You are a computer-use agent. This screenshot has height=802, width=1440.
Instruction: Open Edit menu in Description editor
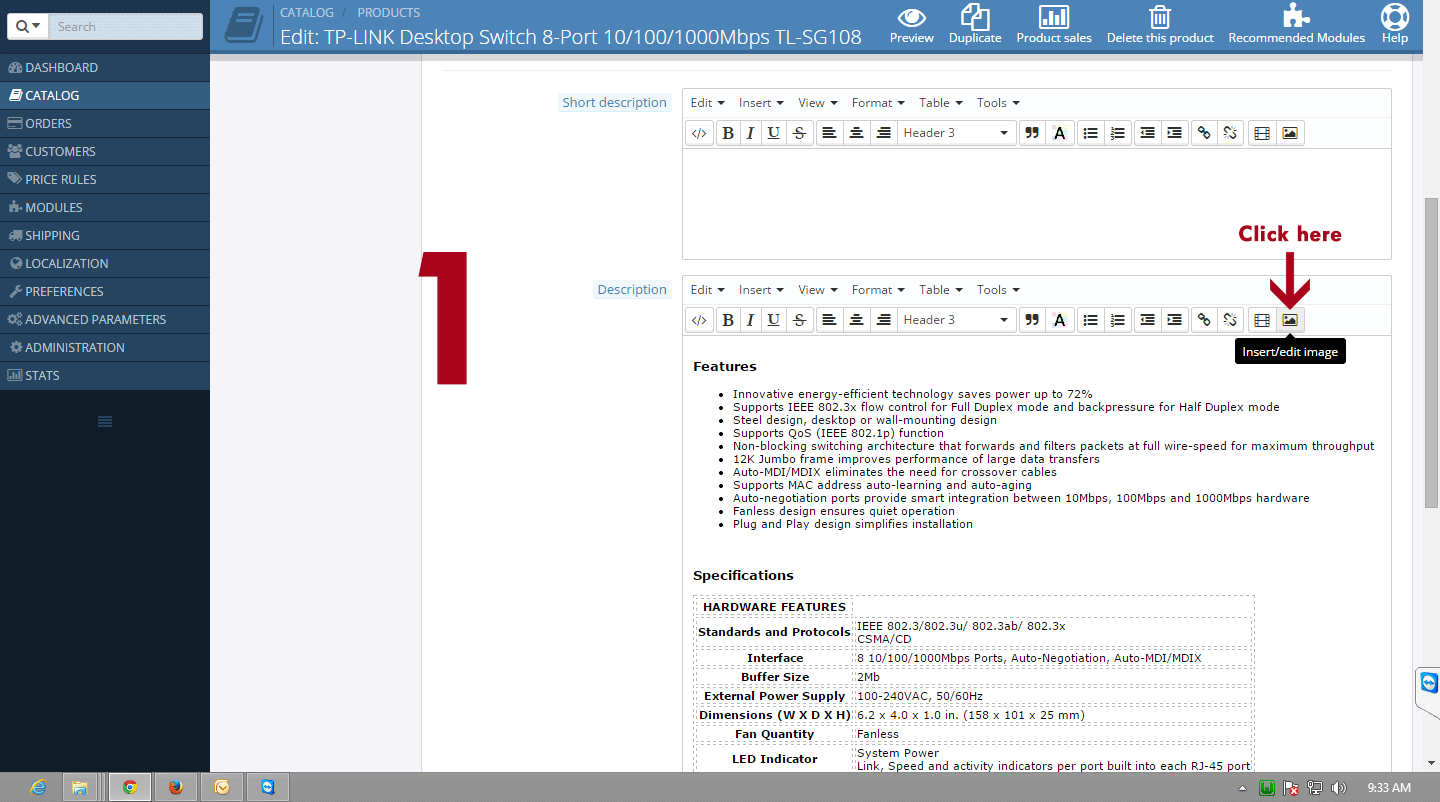(x=707, y=290)
